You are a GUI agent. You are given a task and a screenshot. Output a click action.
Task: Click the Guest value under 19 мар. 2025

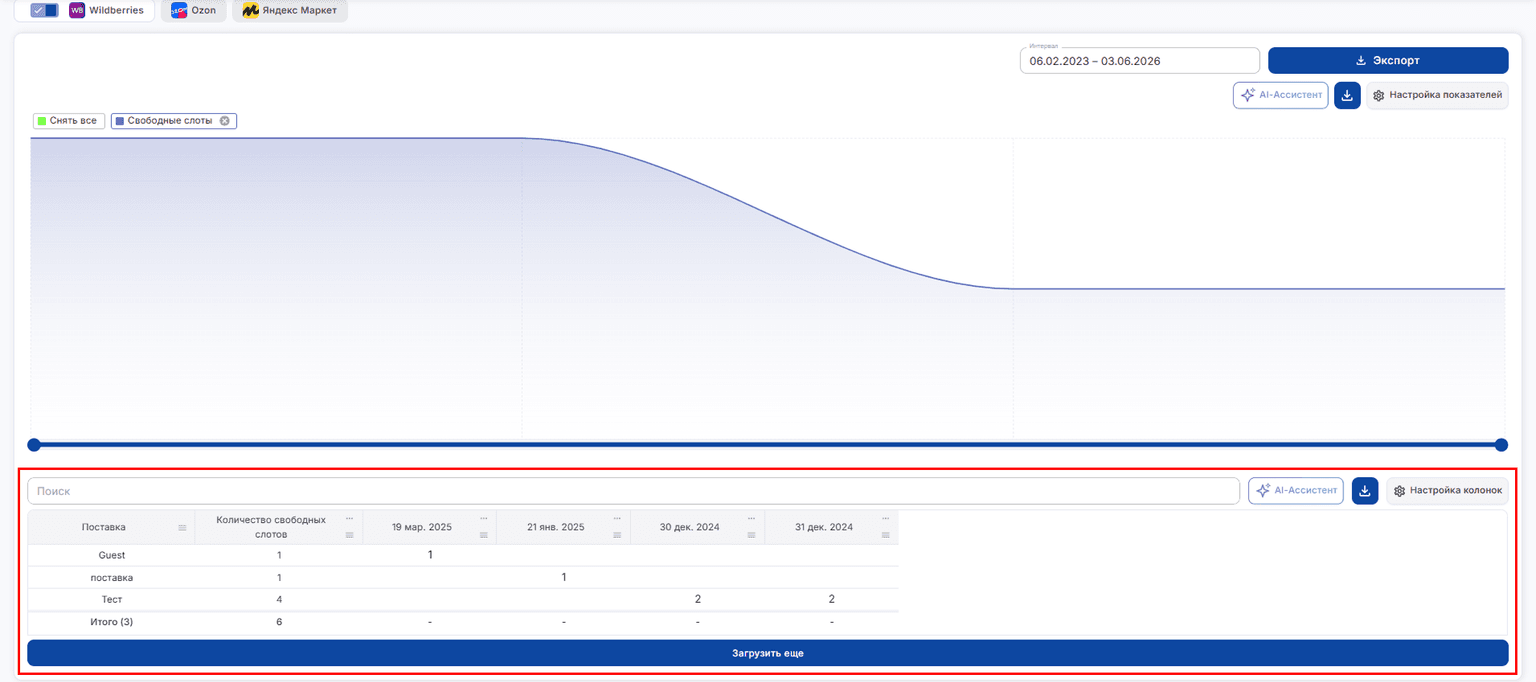click(x=430, y=554)
